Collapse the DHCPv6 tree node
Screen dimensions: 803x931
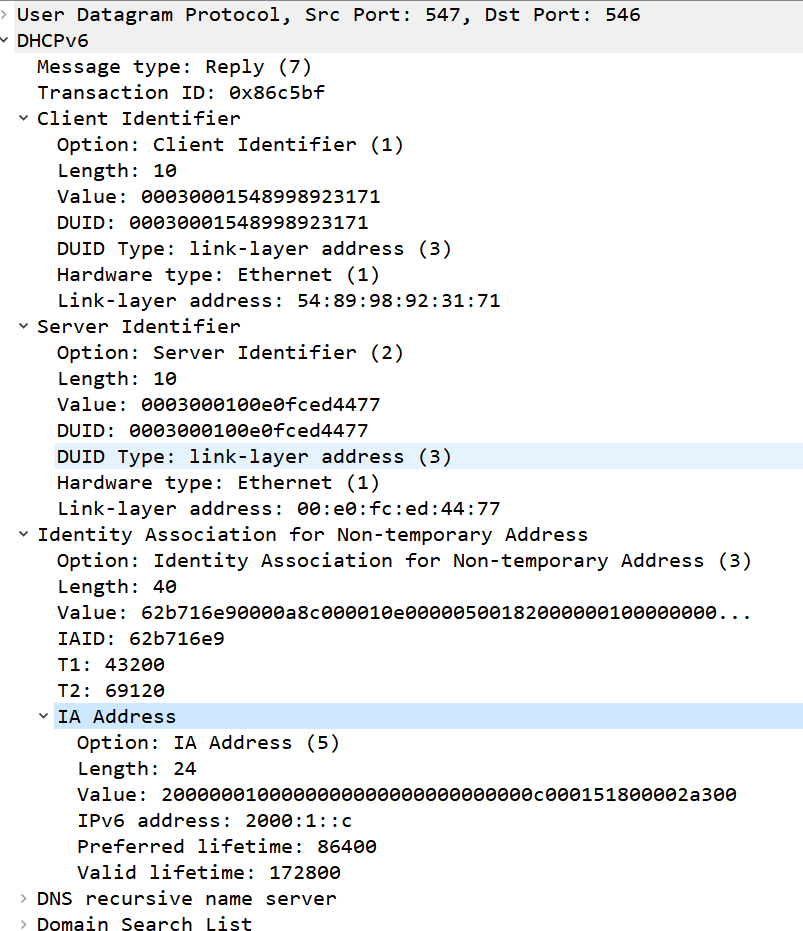click(4, 40)
